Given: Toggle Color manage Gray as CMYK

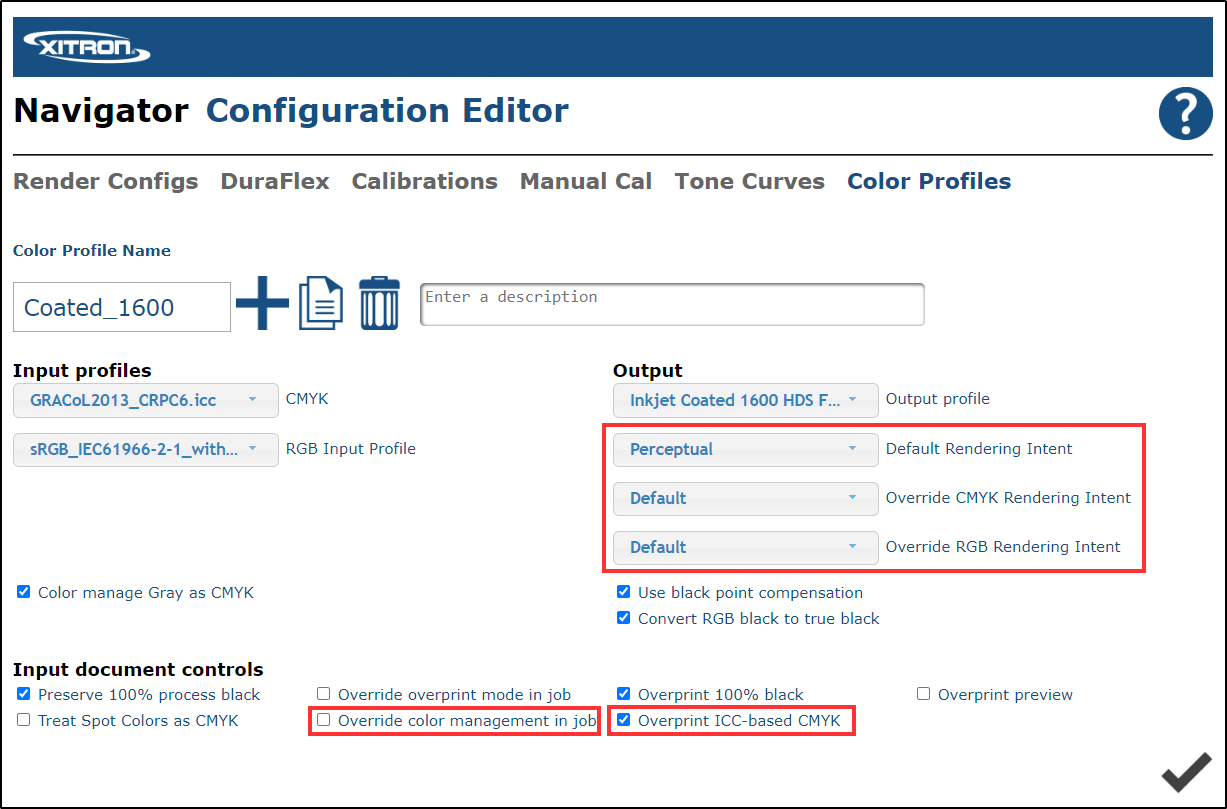Looking at the screenshot, I should 24,592.
